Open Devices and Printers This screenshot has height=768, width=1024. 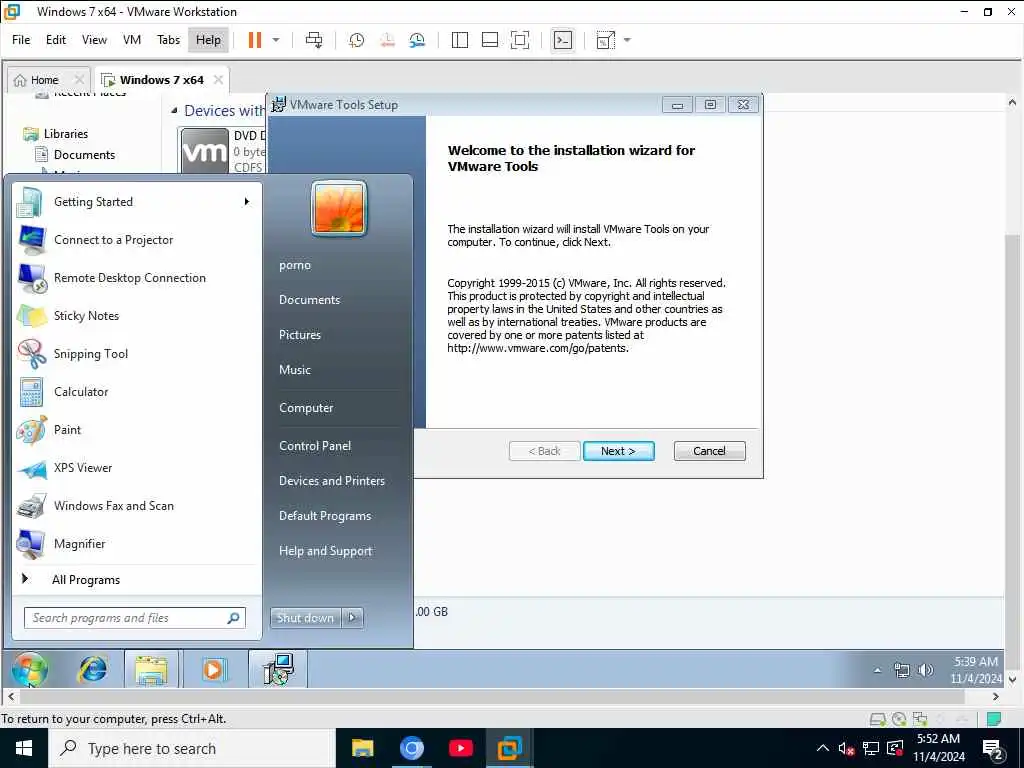(x=332, y=481)
